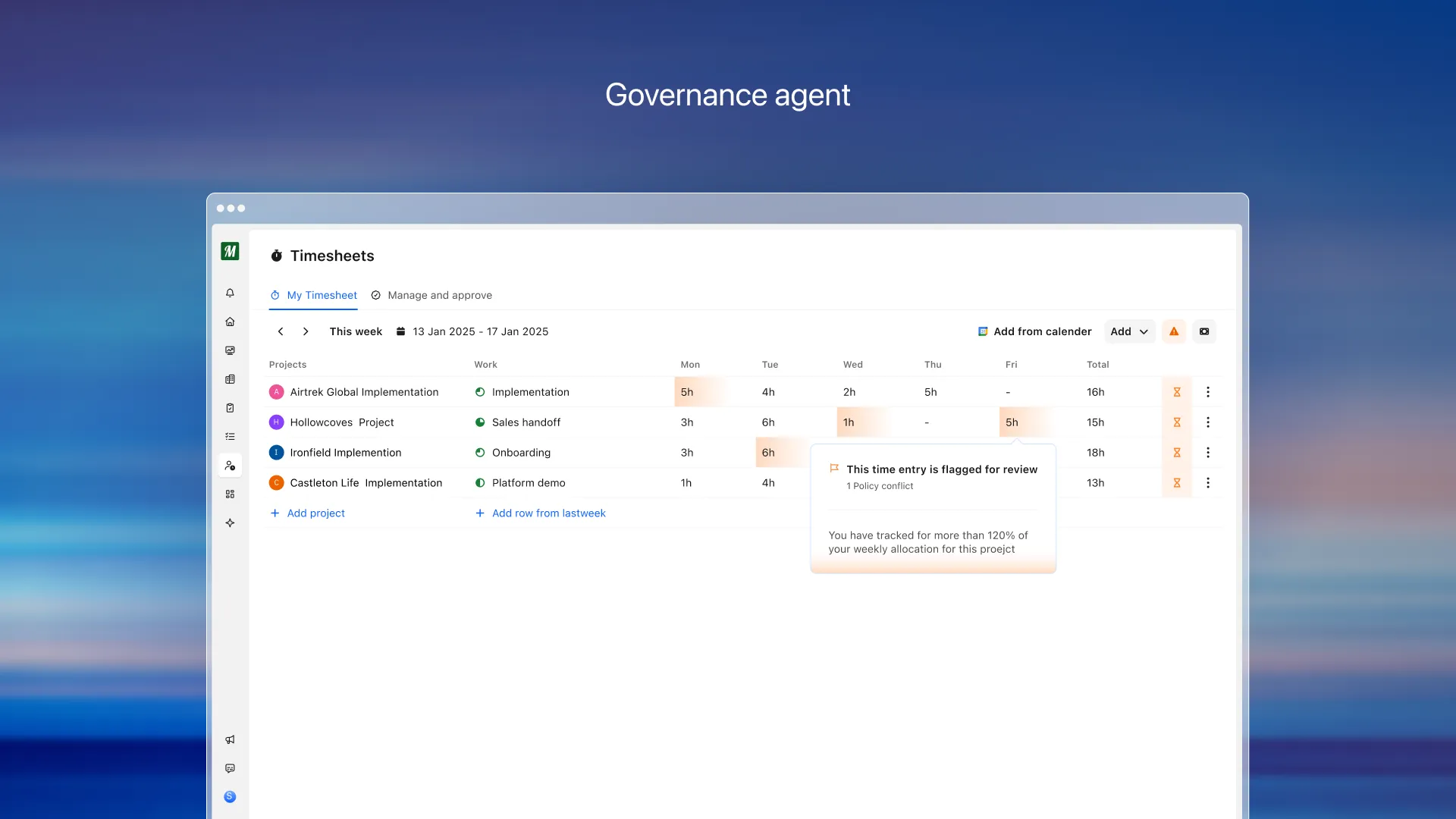Open the AI sparkle icon in sidebar
Screen dimensions: 1456x819
pos(230,522)
